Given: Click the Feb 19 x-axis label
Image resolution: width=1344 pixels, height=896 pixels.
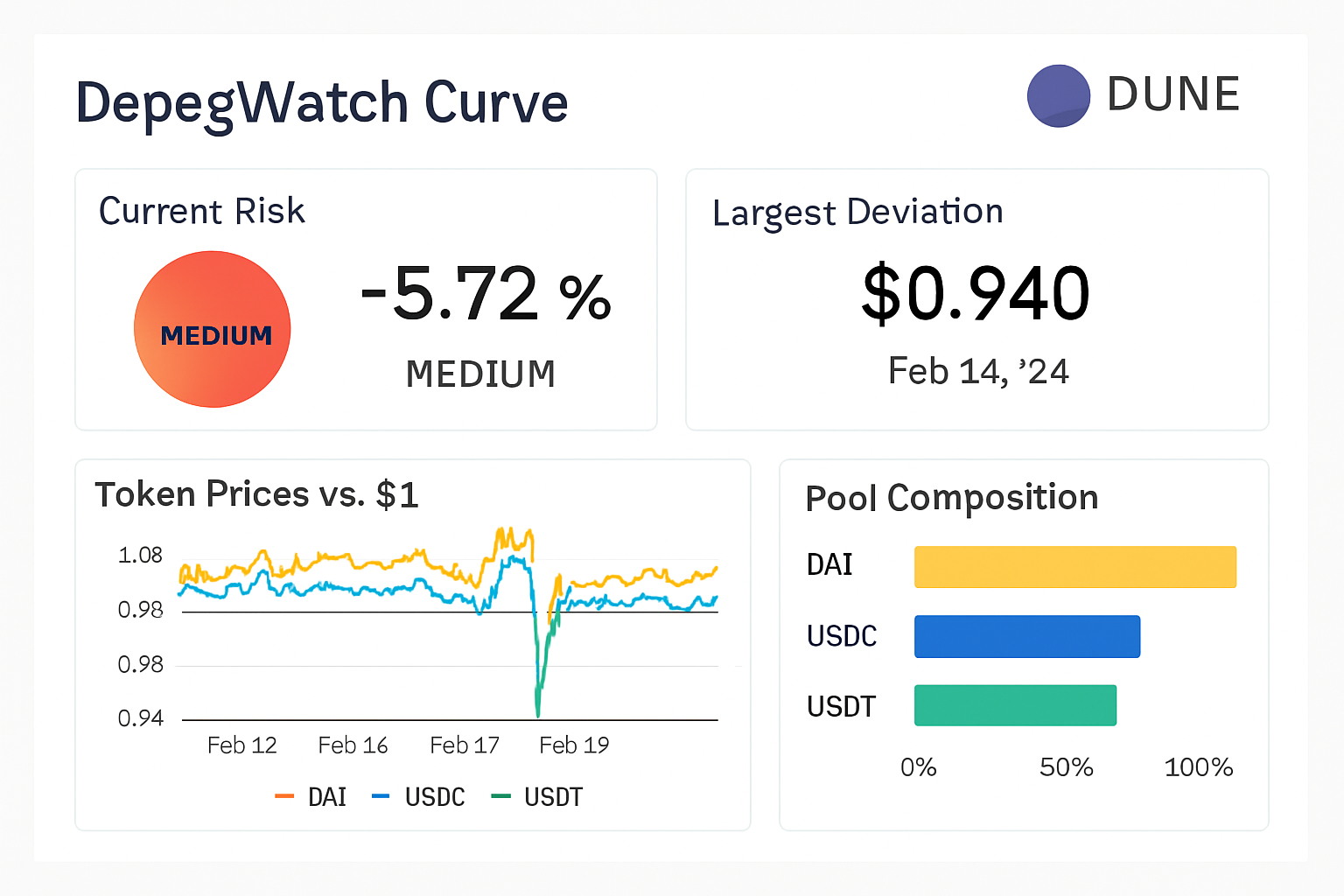Looking at the screenshot, I should (x=574, y=745).
